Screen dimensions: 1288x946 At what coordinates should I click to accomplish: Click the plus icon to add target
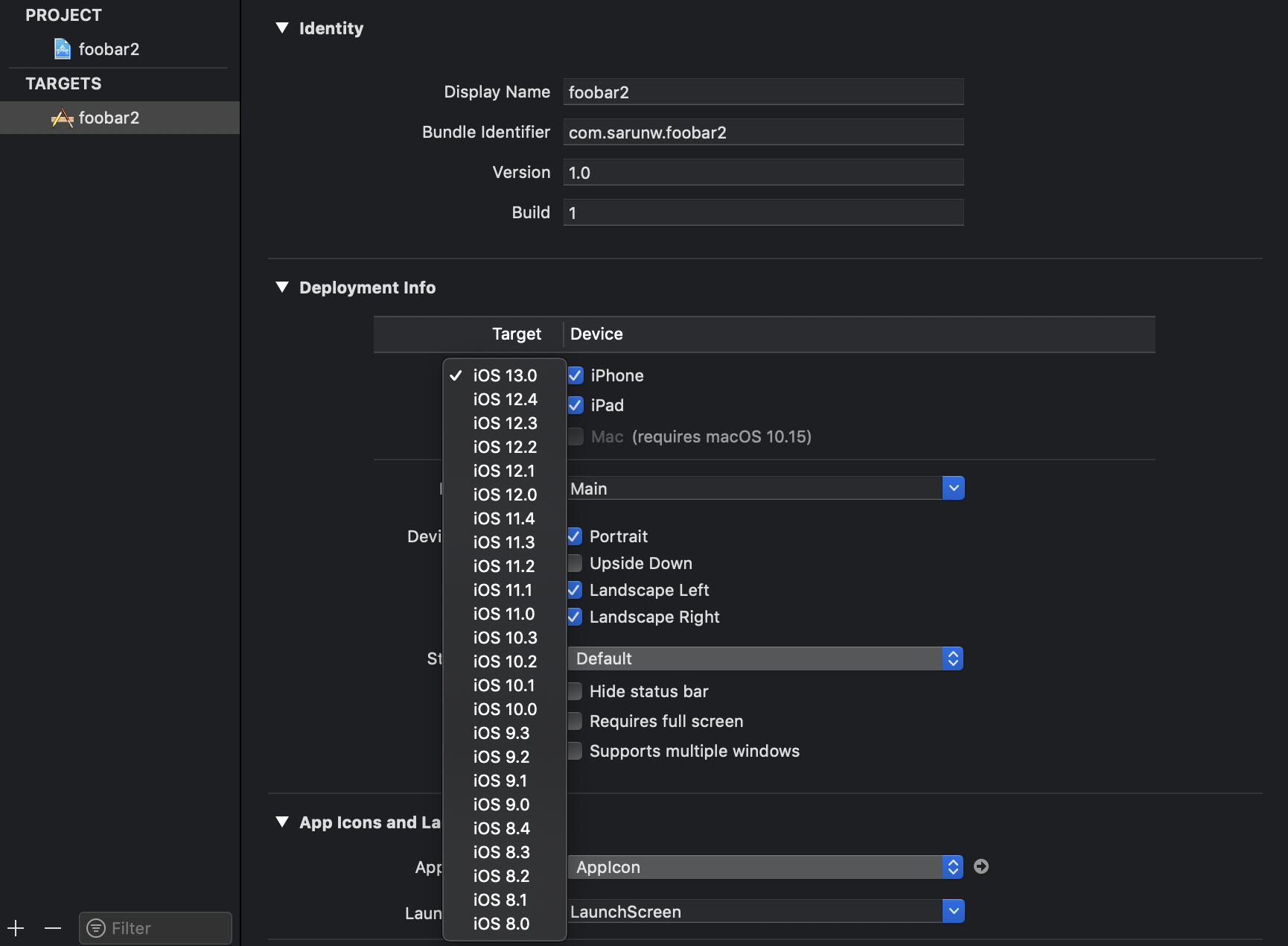(x=16, y=928)
